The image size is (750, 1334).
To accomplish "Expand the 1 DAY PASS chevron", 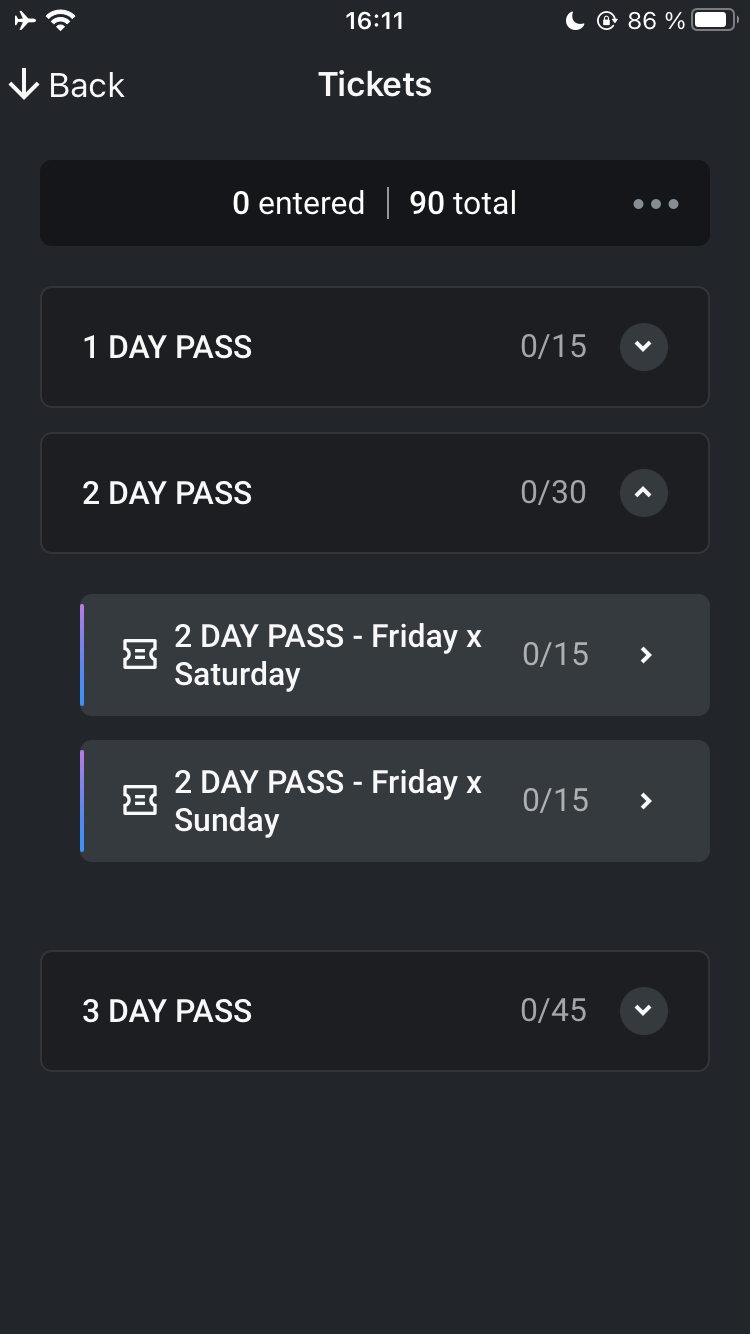I will click(644, 347).
